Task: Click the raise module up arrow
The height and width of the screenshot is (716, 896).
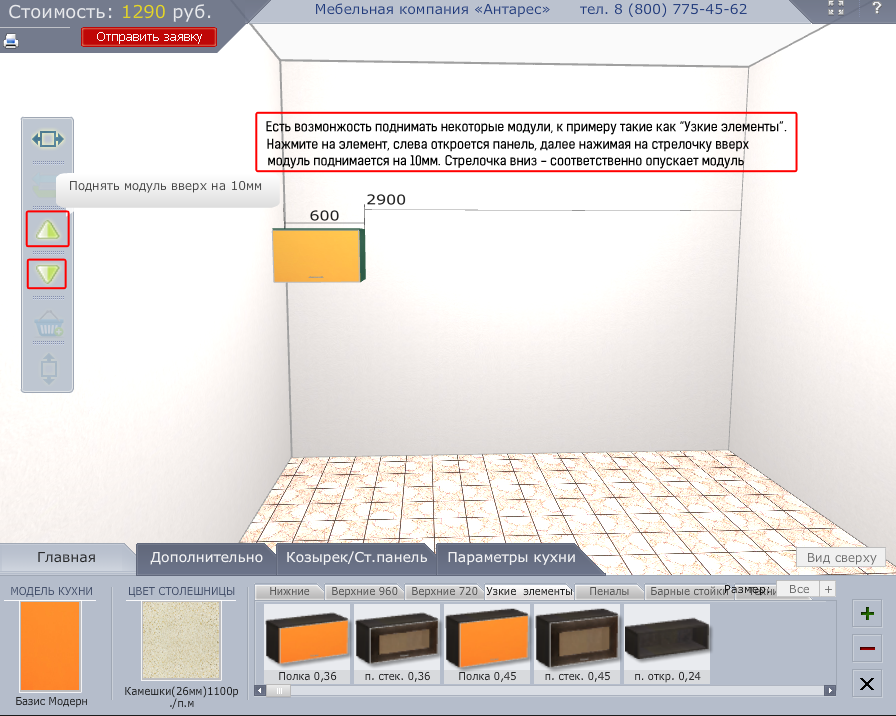Action: 48,230
